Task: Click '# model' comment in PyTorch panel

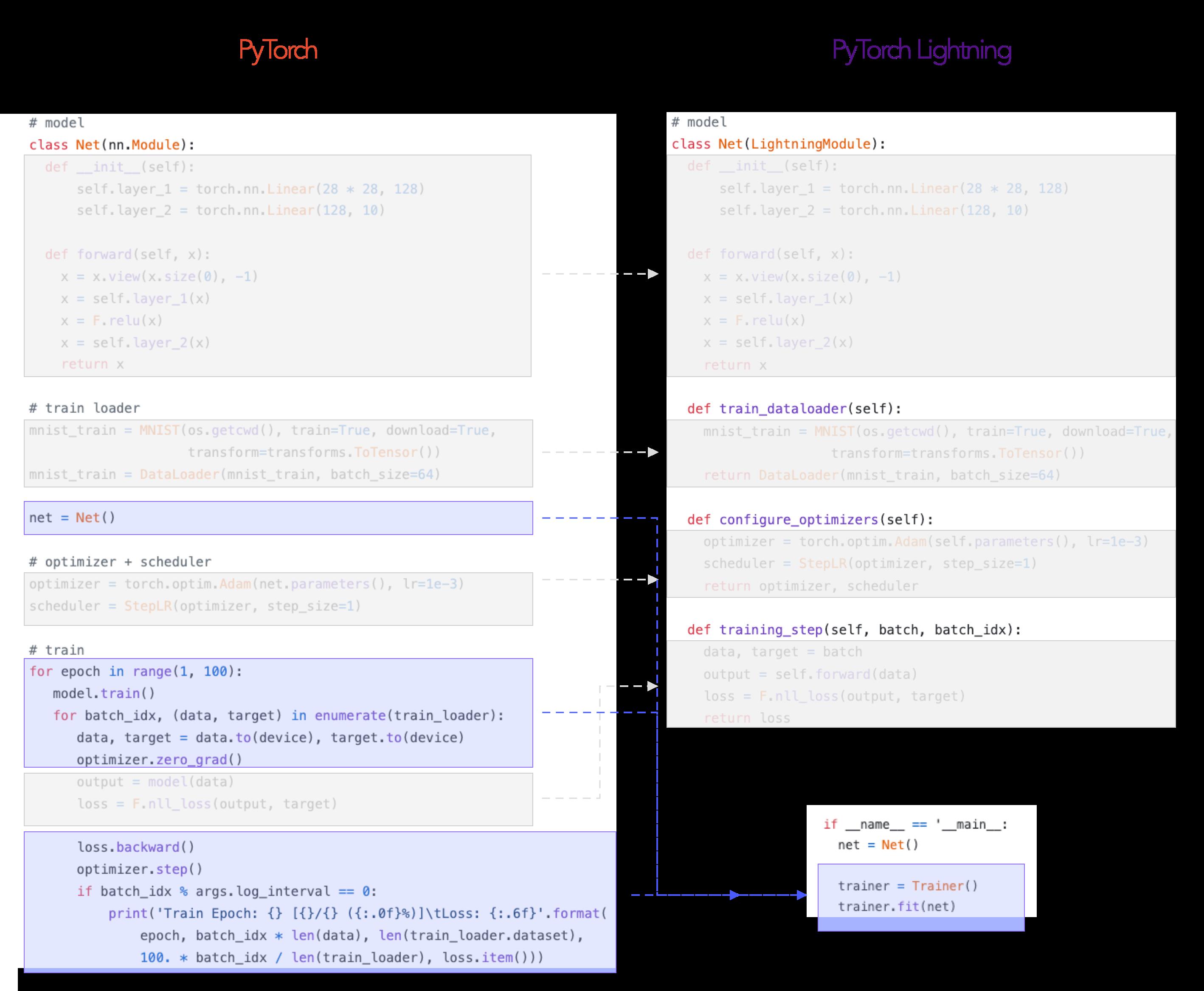Action: (56, 123)
